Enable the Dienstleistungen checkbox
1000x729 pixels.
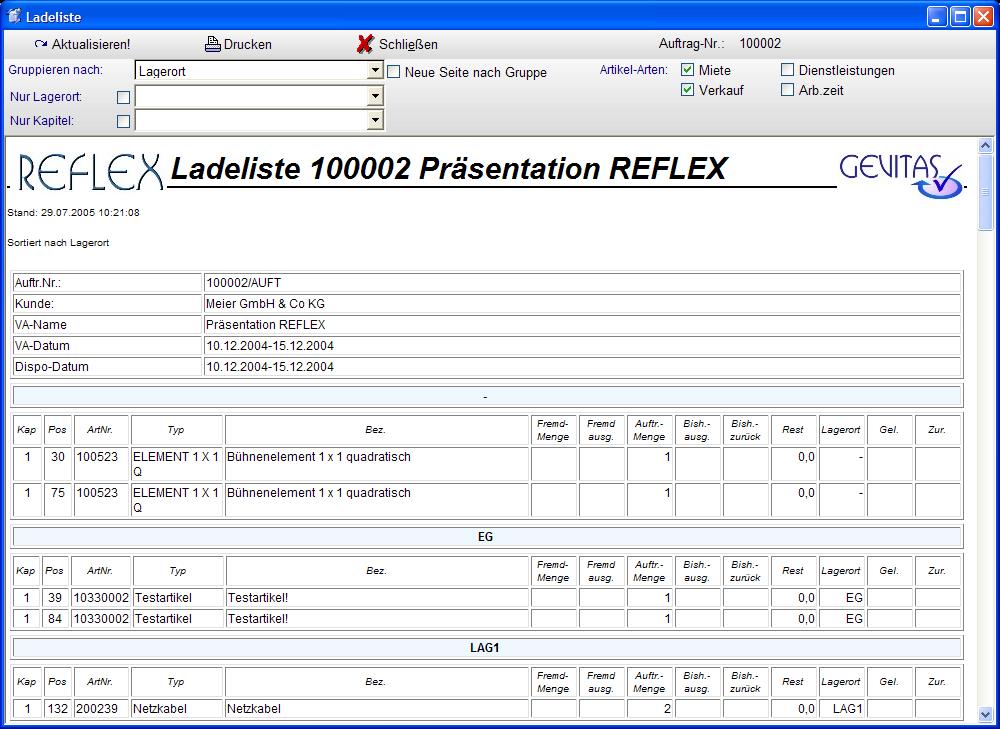(788, 70)
